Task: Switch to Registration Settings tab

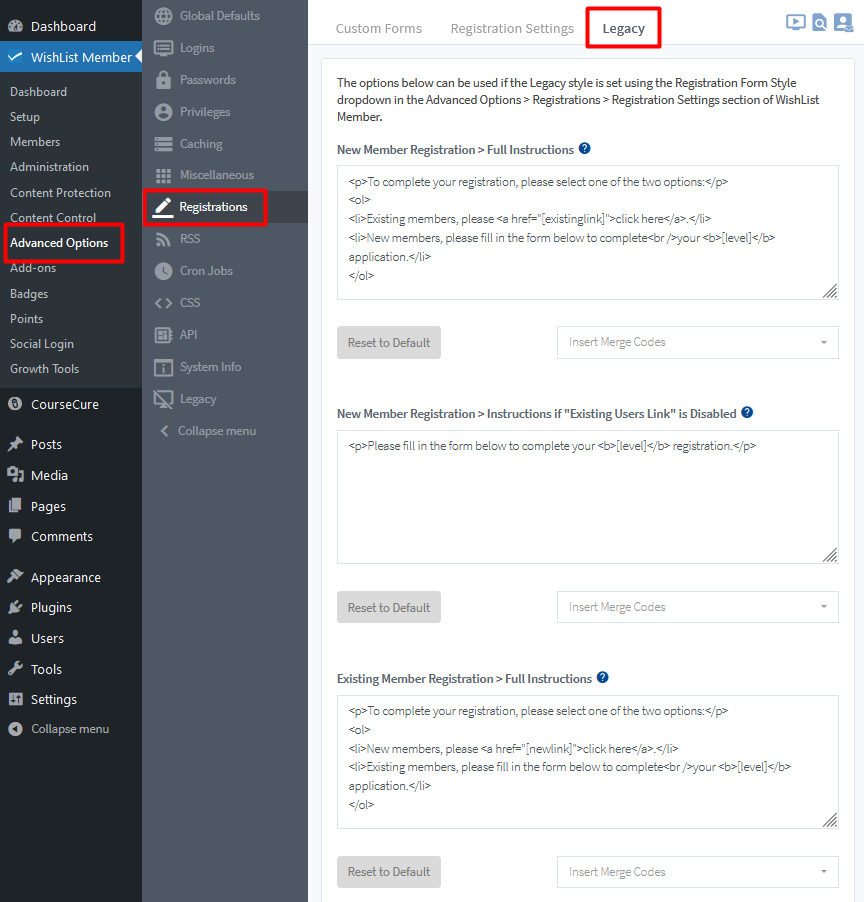Action: (512, 28)
